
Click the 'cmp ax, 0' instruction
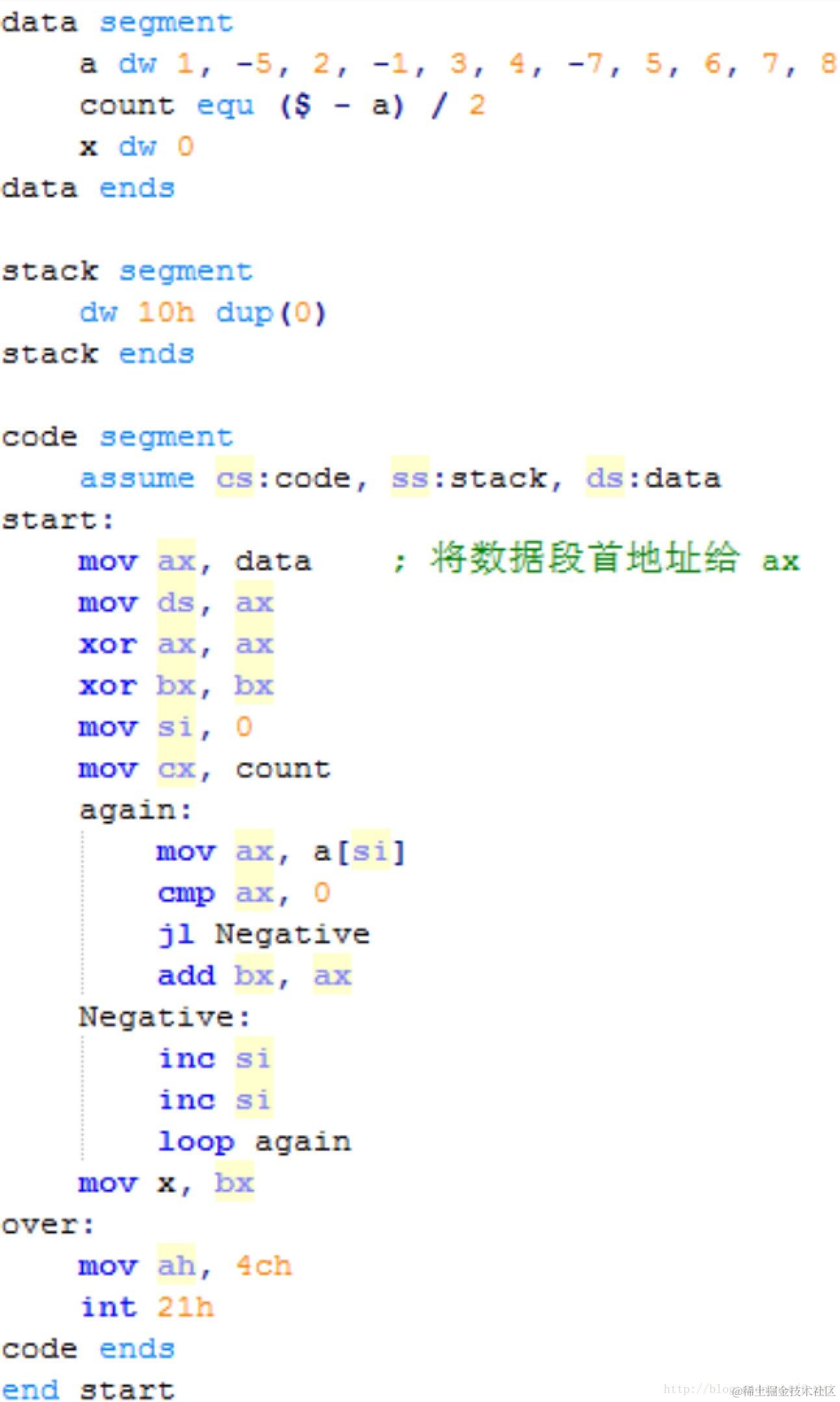244,893
